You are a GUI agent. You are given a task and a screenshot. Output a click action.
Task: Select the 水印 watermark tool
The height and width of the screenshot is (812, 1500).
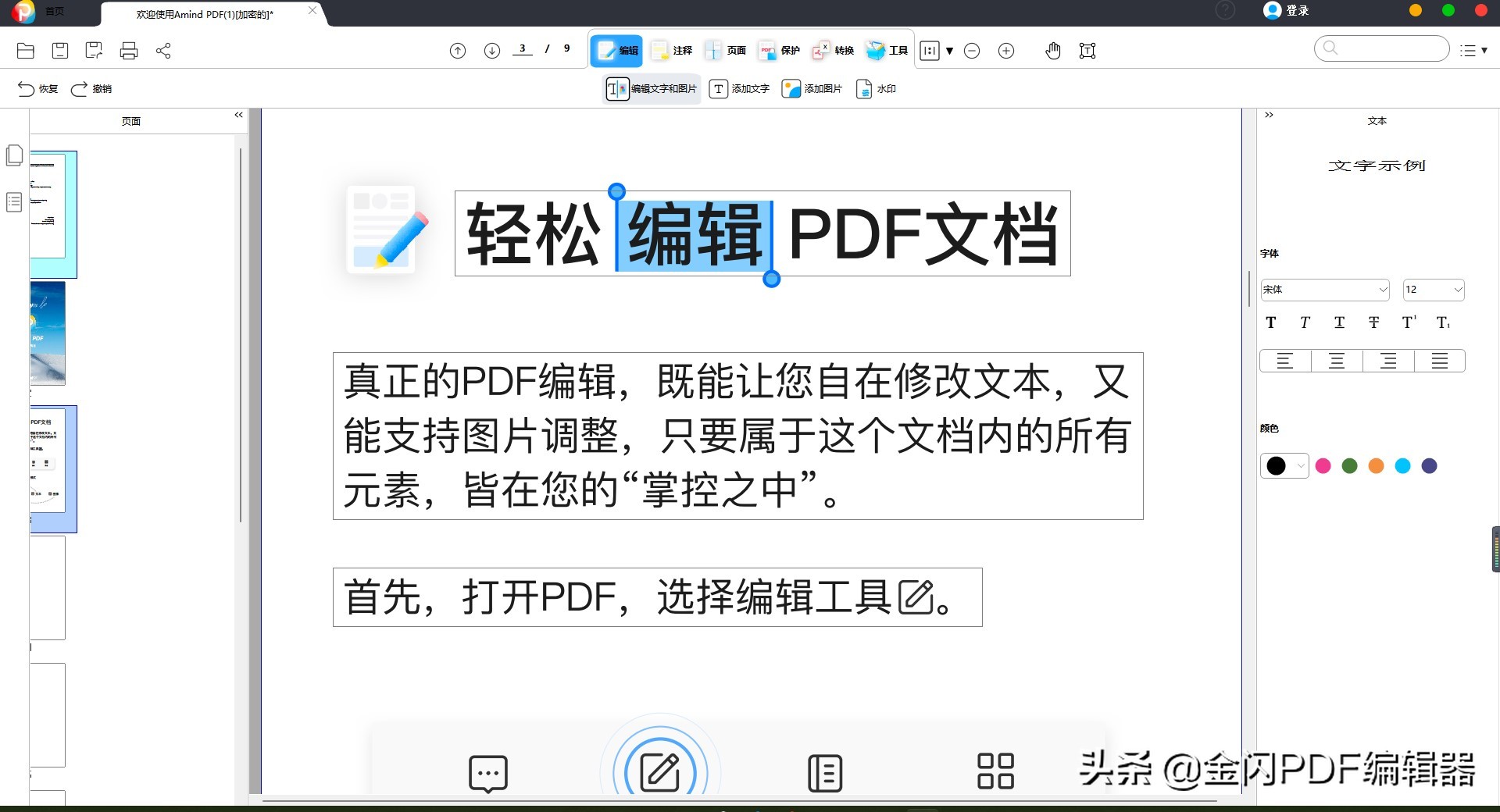pos(877,88)
